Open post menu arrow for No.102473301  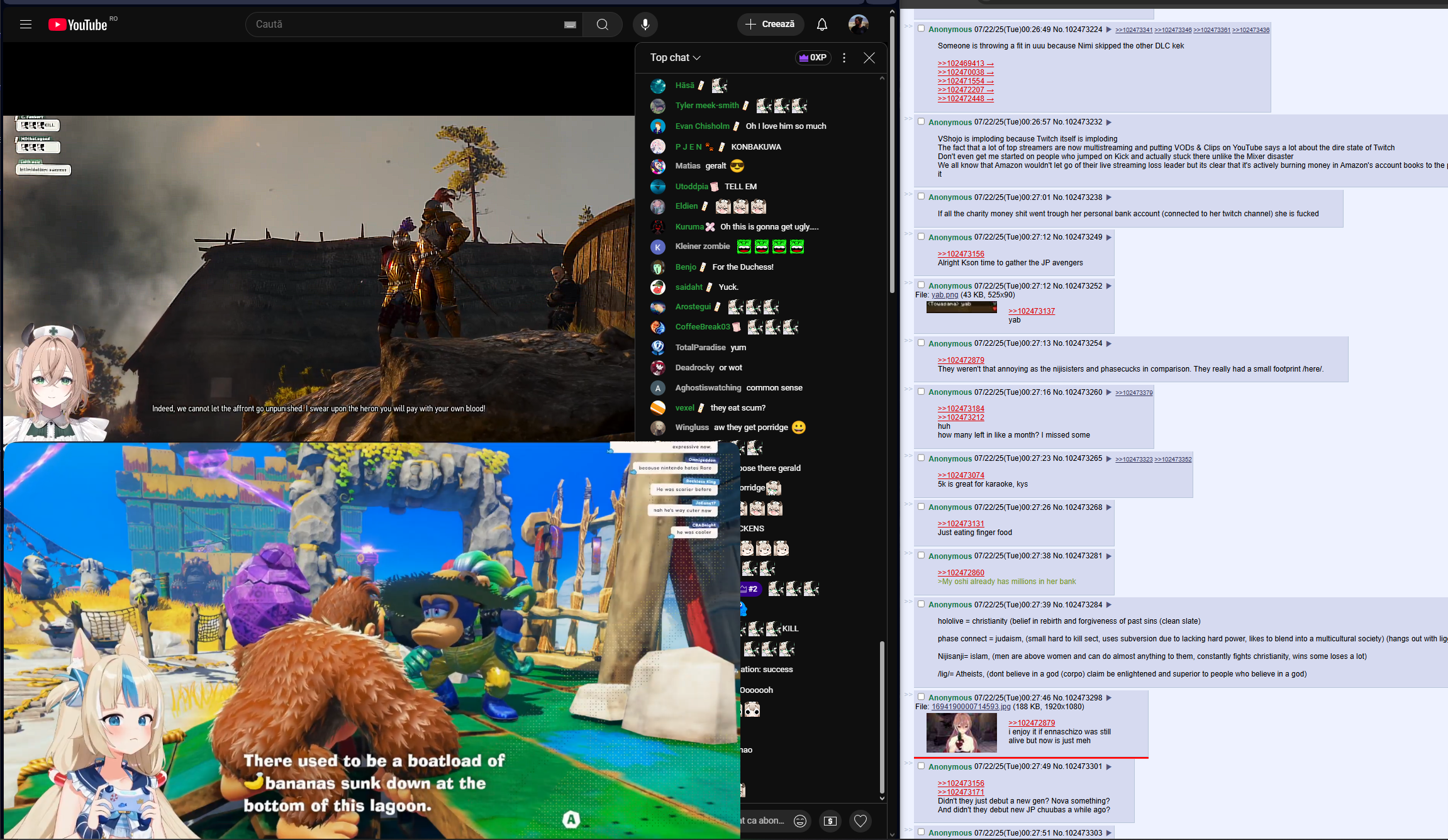click(x=1109, y=767)
